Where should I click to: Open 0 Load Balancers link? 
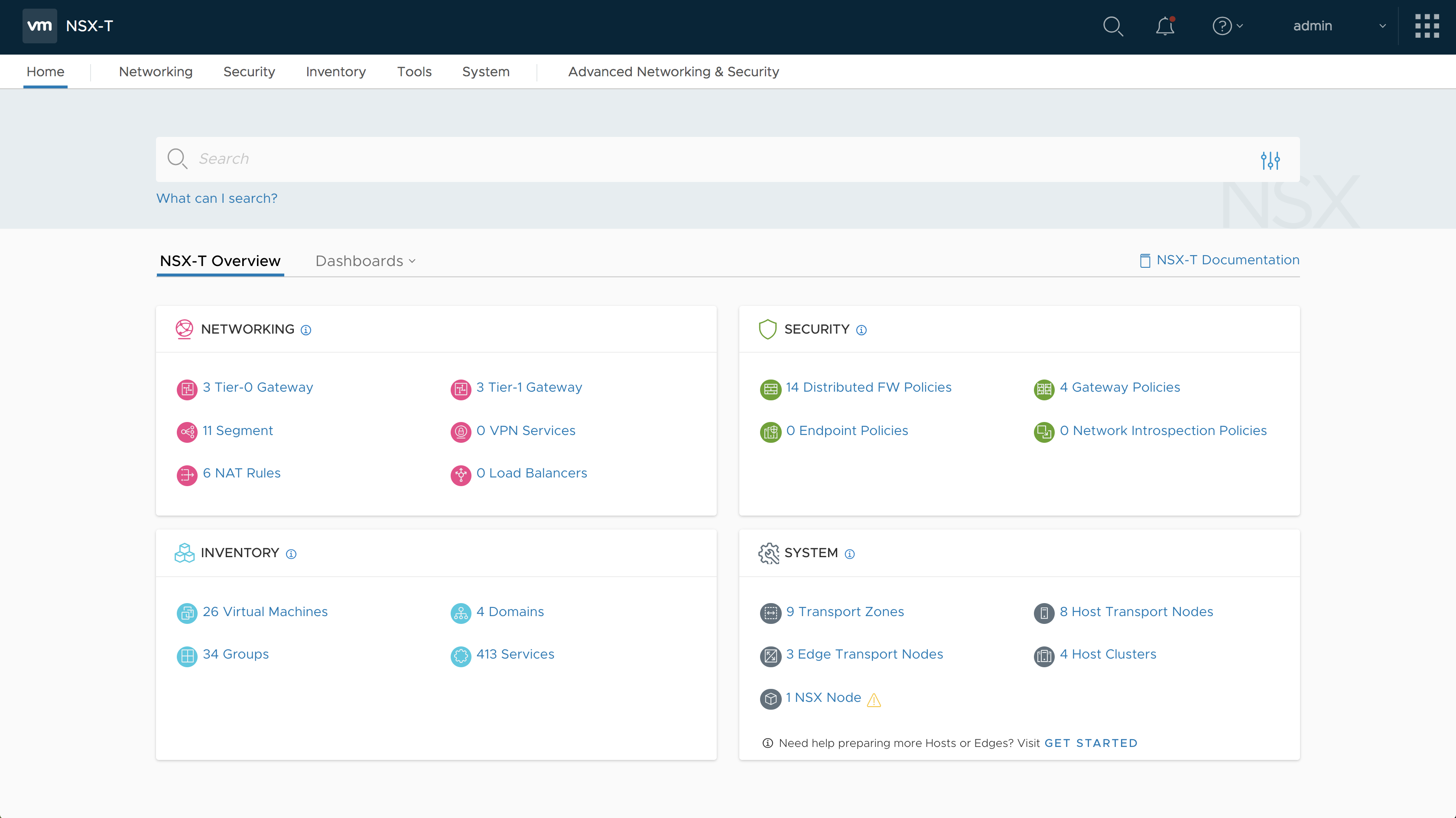pyautogui.click(x=531, y=473)
